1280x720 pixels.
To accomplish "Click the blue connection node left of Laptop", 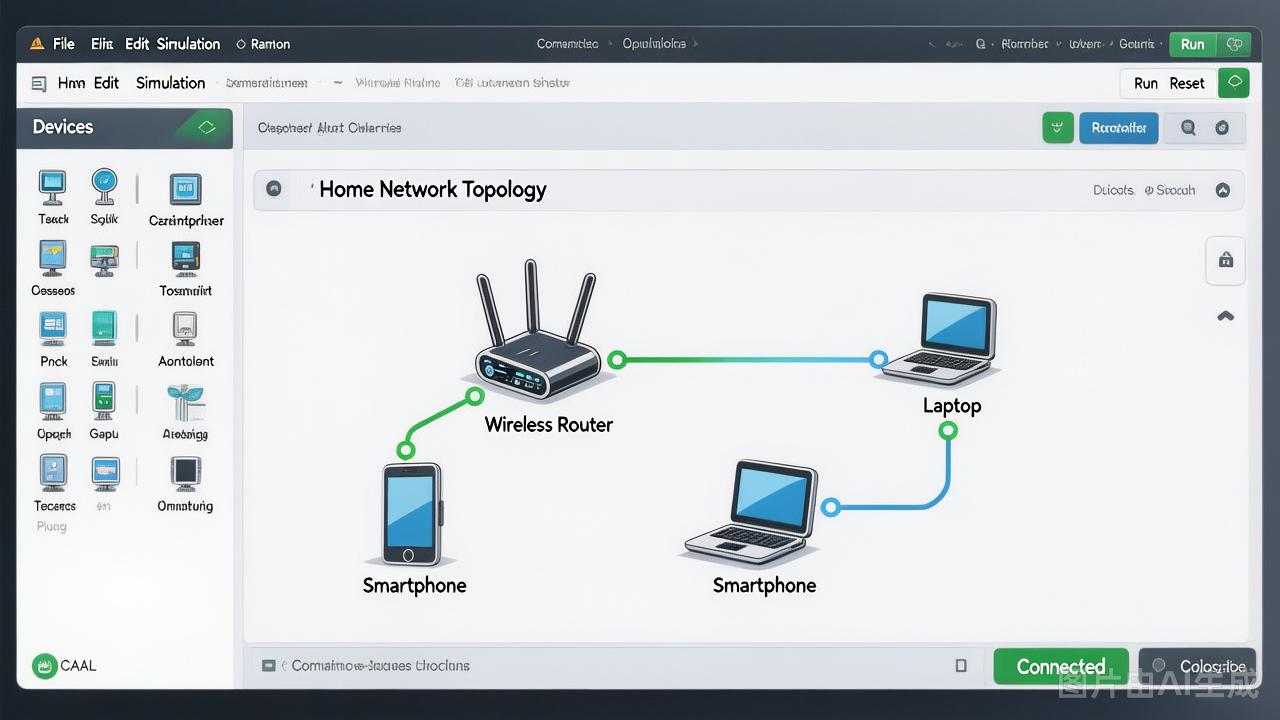I will click(x=878, y=359).
